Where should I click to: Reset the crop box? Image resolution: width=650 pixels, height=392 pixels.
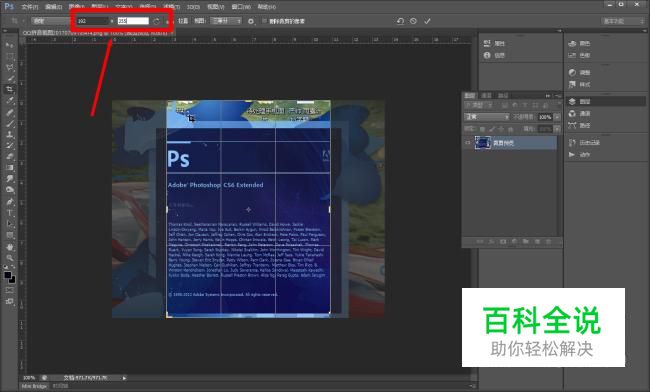click(400, 21)
